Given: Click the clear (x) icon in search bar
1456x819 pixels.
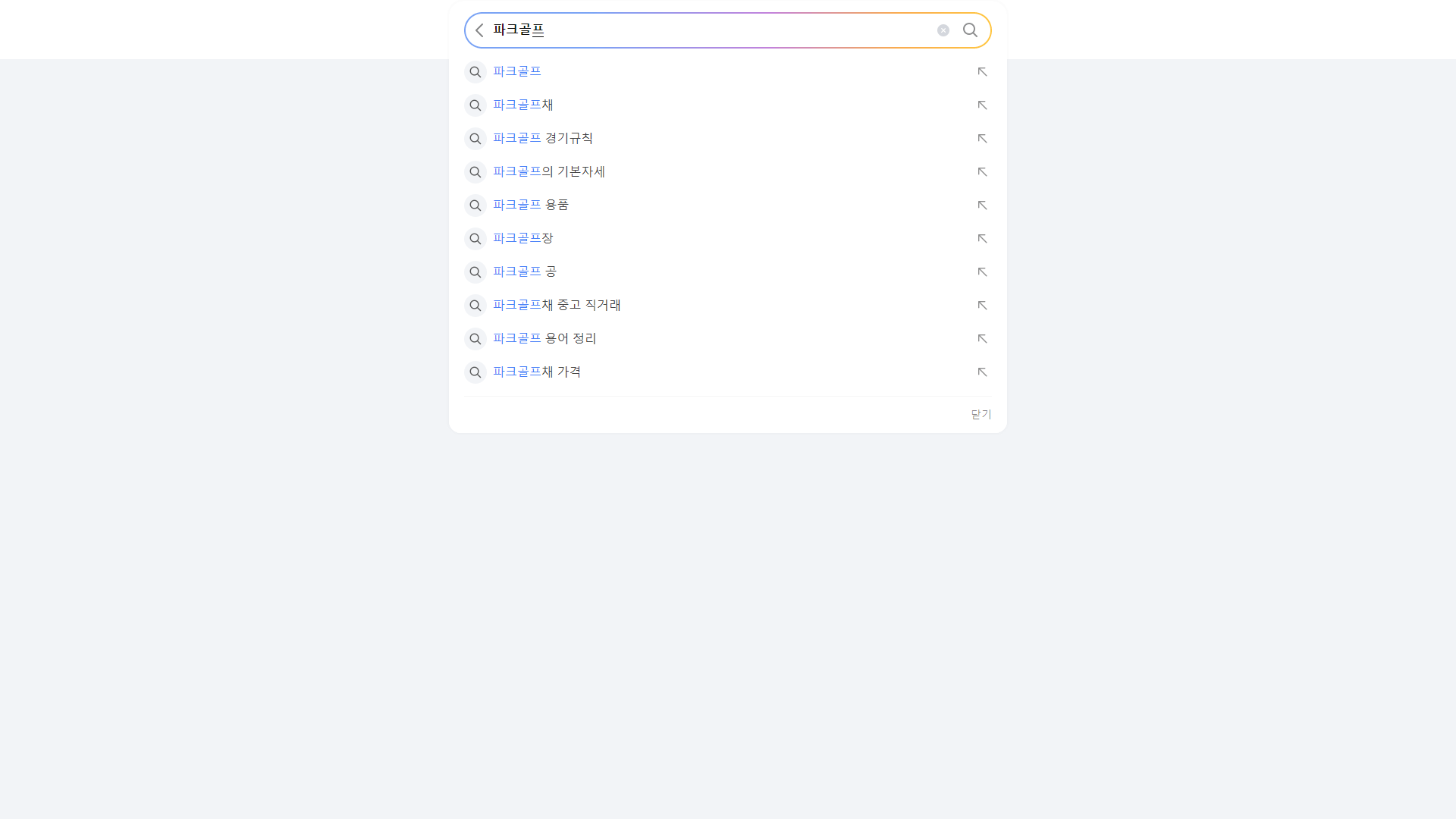Looking at the screenshot, I should point(943,30).
